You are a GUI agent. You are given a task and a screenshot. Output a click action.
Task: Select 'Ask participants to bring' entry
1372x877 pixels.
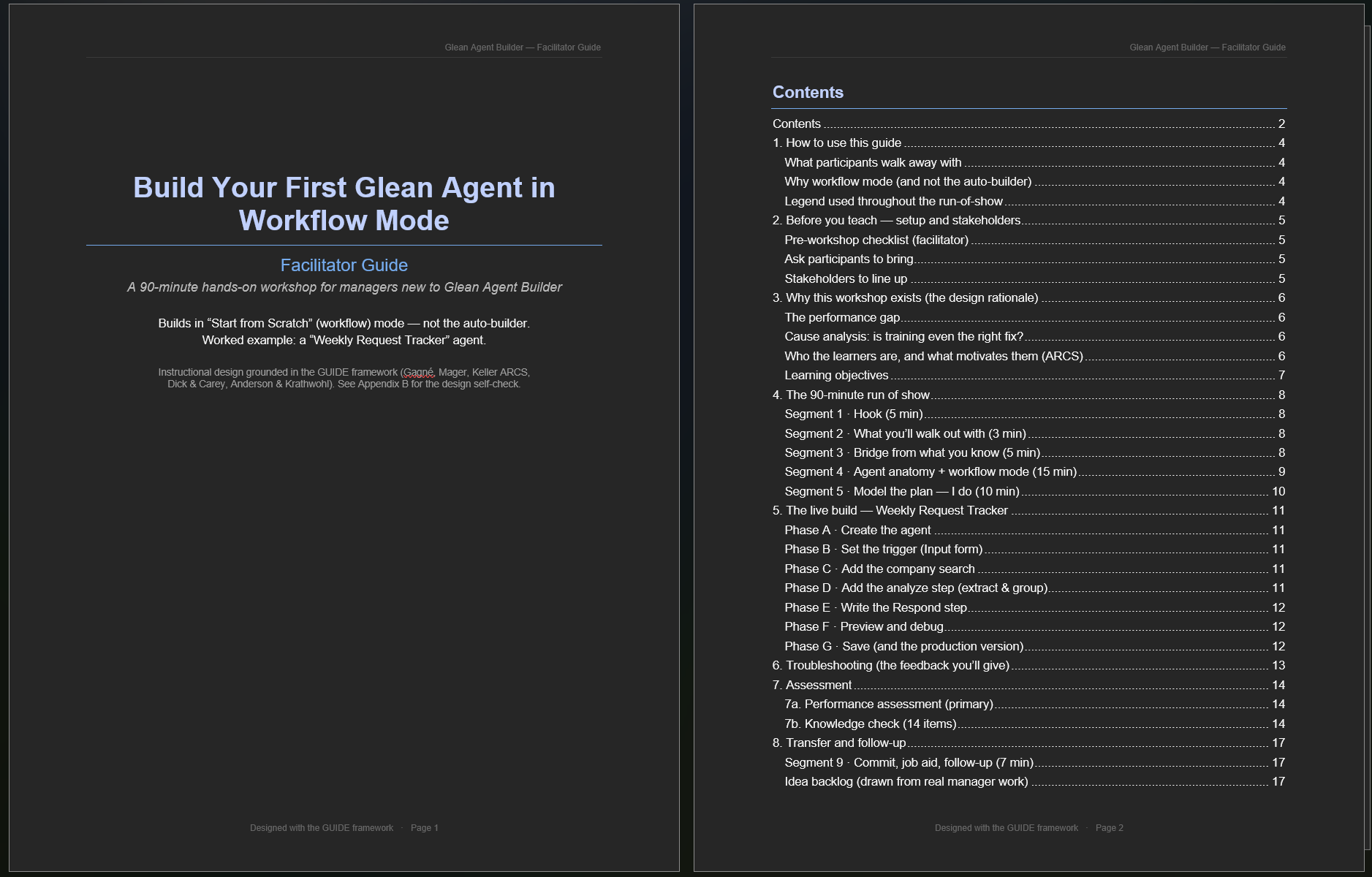1034,259
